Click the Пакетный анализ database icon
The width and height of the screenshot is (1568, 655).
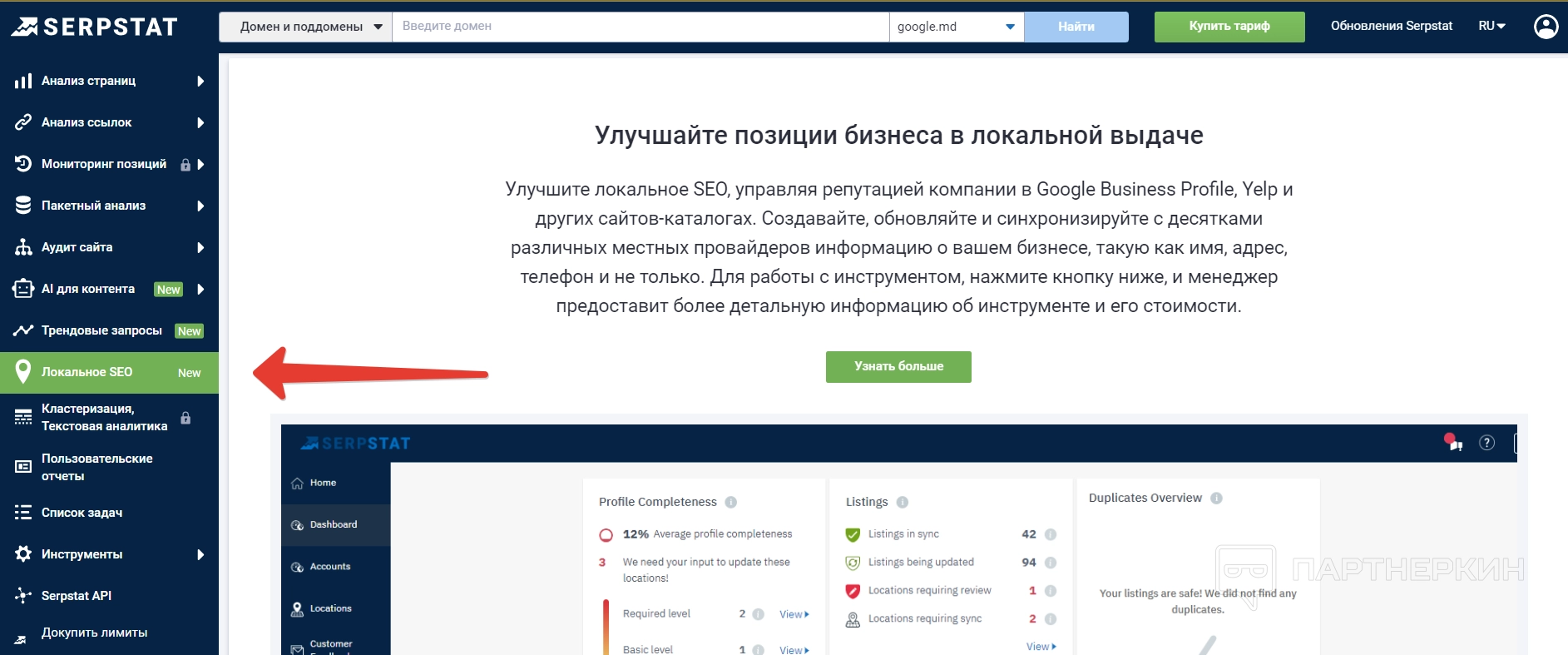tap(23, 206)
